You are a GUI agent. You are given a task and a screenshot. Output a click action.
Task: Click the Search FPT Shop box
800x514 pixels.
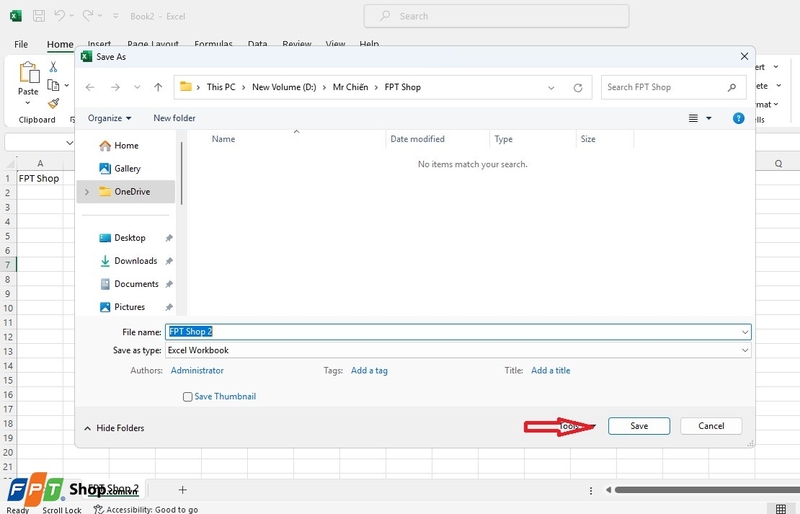pos(663,87)
